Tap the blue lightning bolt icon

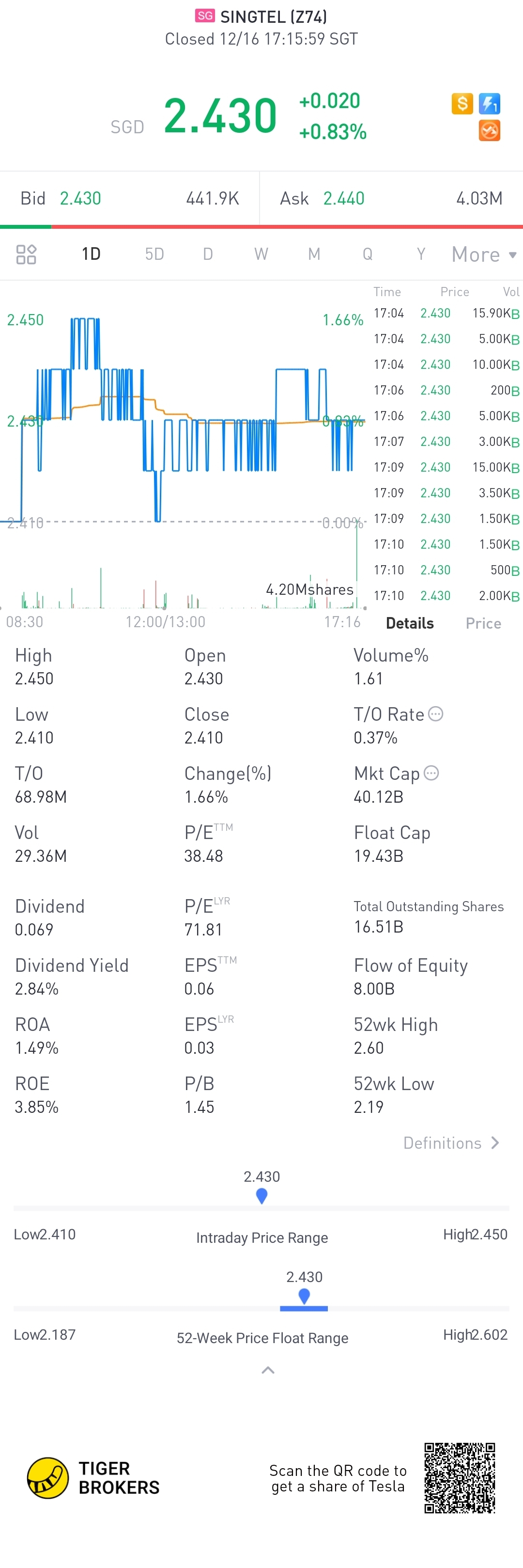pyautogui.click(x=490, y=104)
